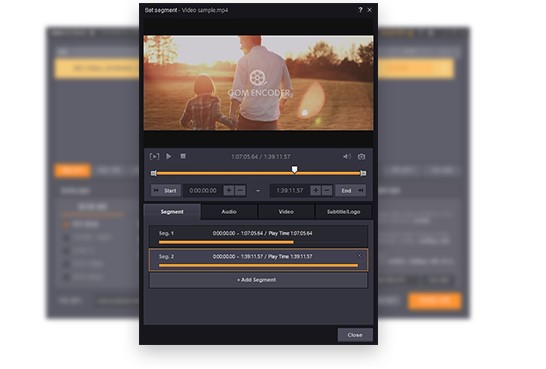Capture a snapshot with camera icon

pyautogui.click(x=361, y=157)
